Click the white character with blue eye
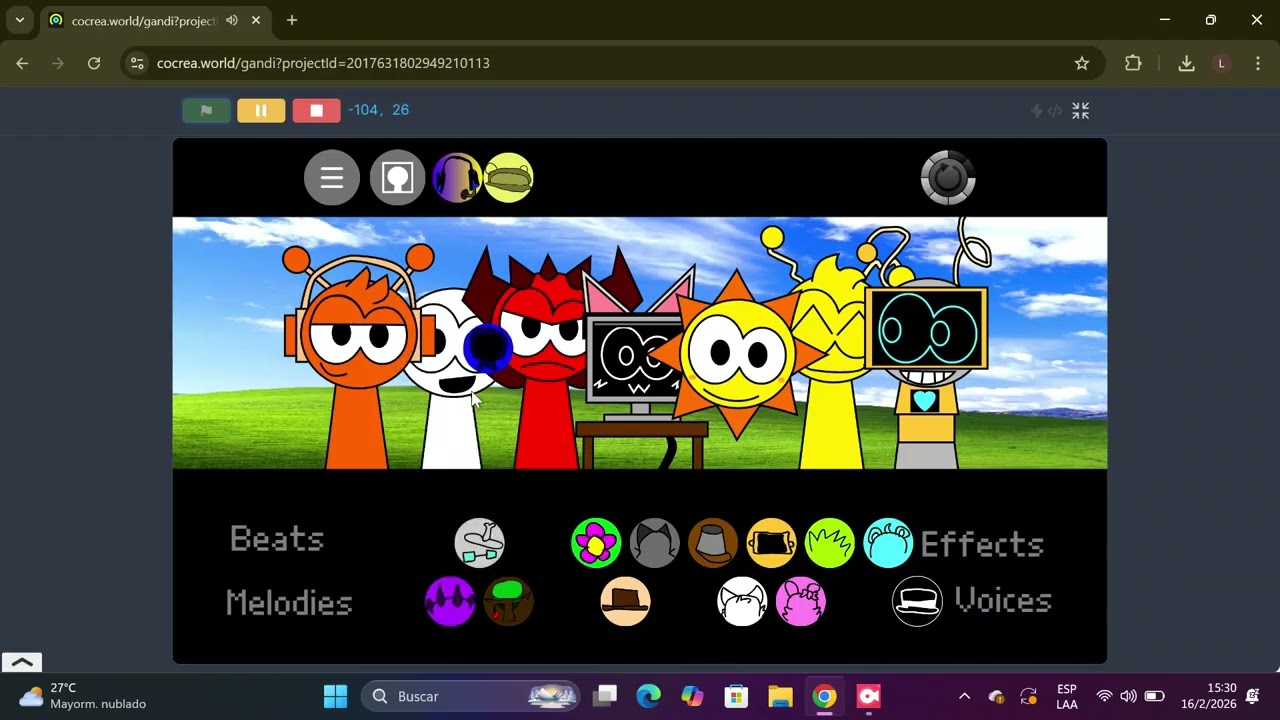 click(x=452, y=400)
